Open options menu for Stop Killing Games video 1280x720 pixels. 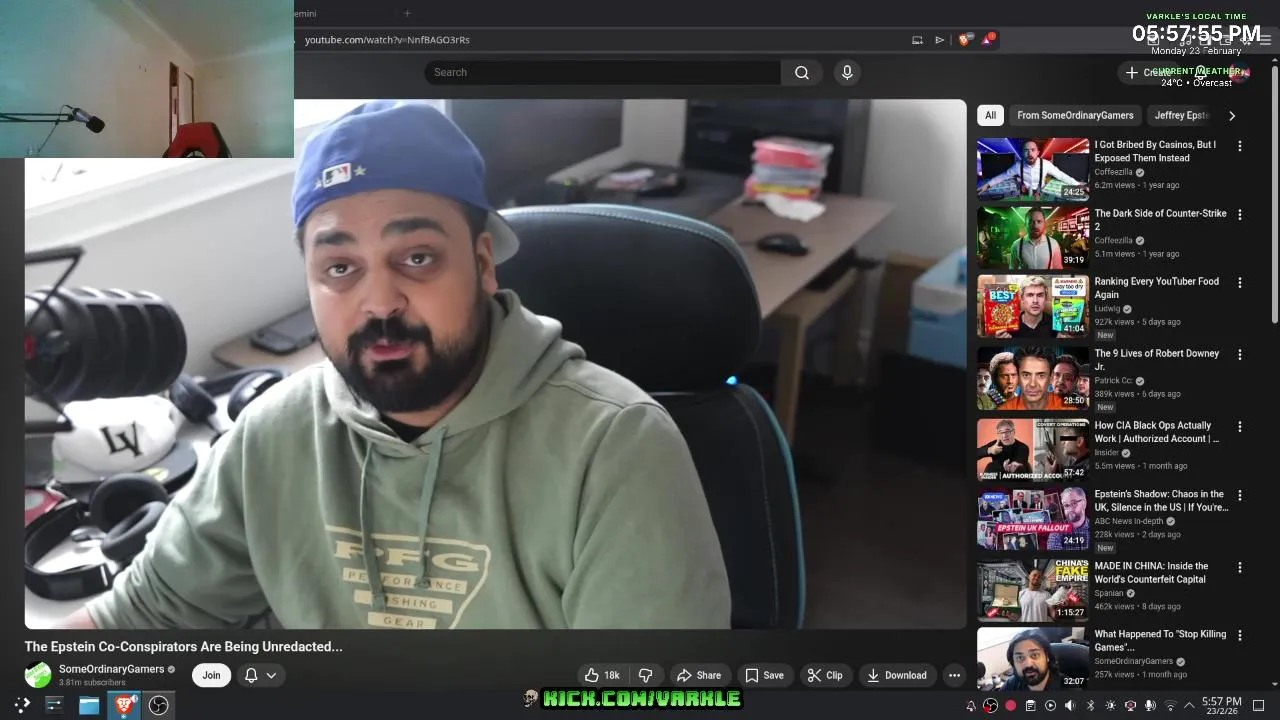click(1240, 635)
